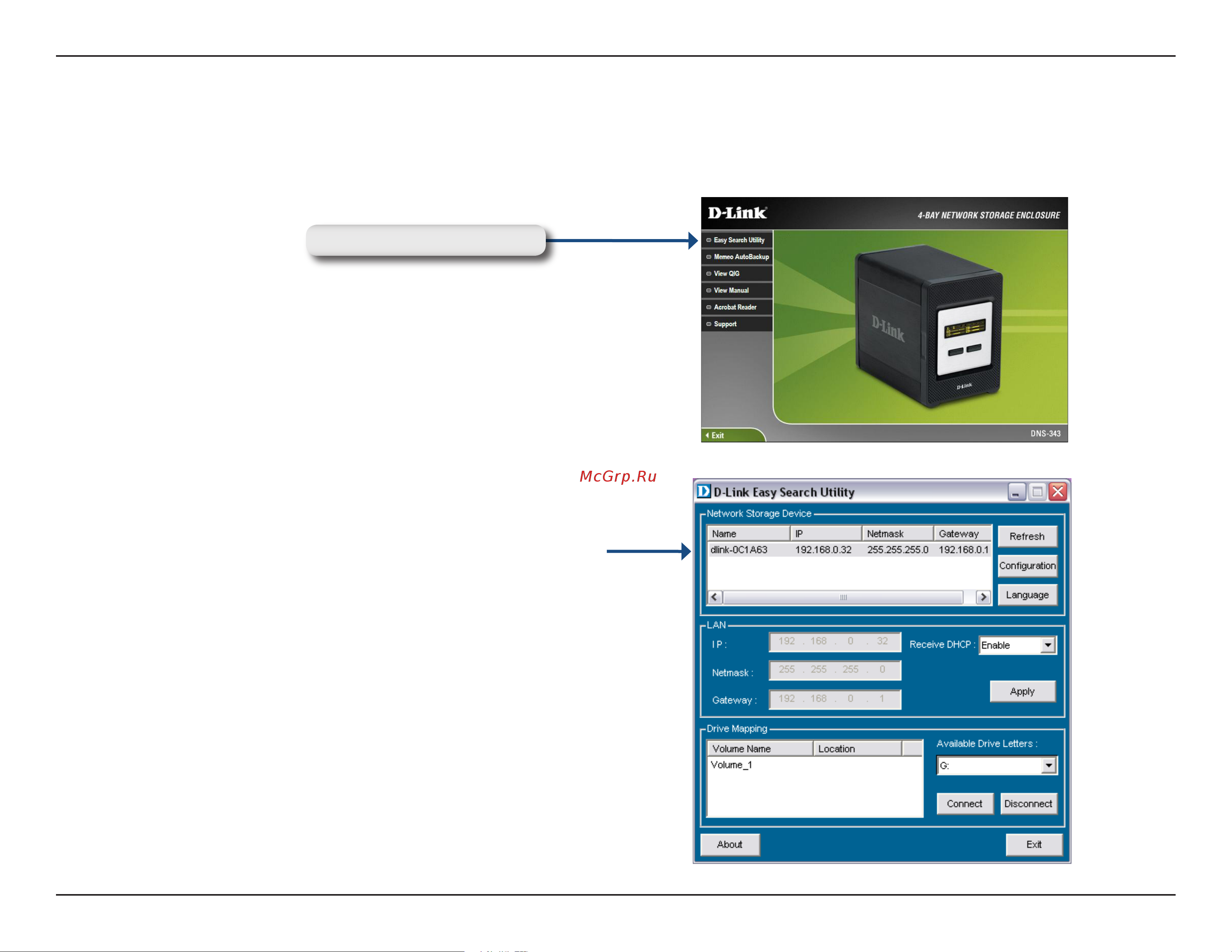Open device Configuration button

pos(1027,566)
